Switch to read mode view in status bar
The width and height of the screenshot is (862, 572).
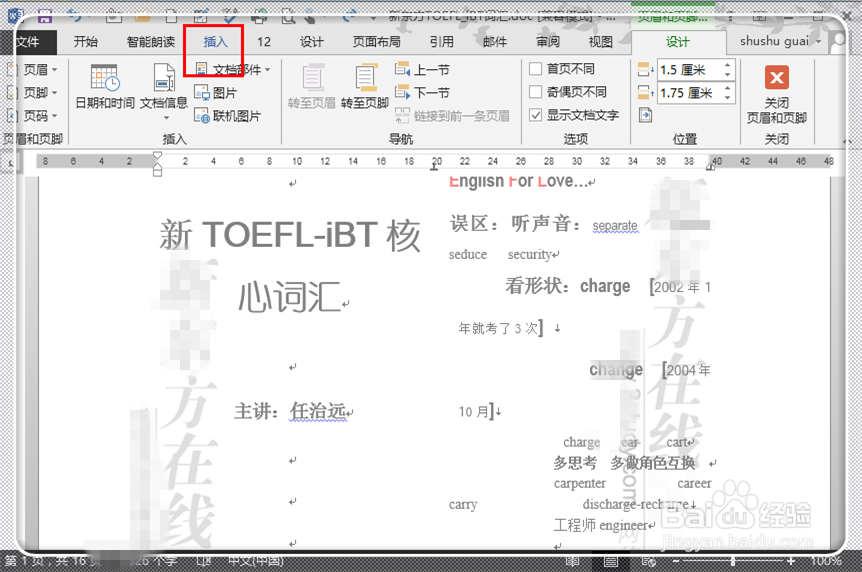click(x=573, y=561)
